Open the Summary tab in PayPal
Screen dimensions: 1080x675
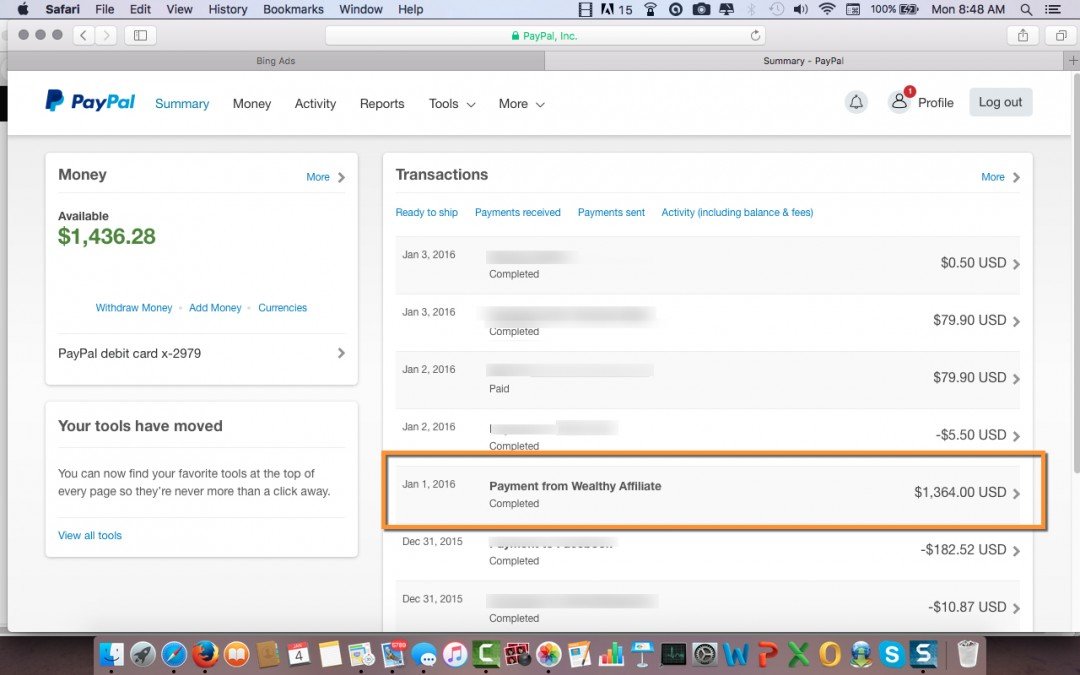pos(182,103)
